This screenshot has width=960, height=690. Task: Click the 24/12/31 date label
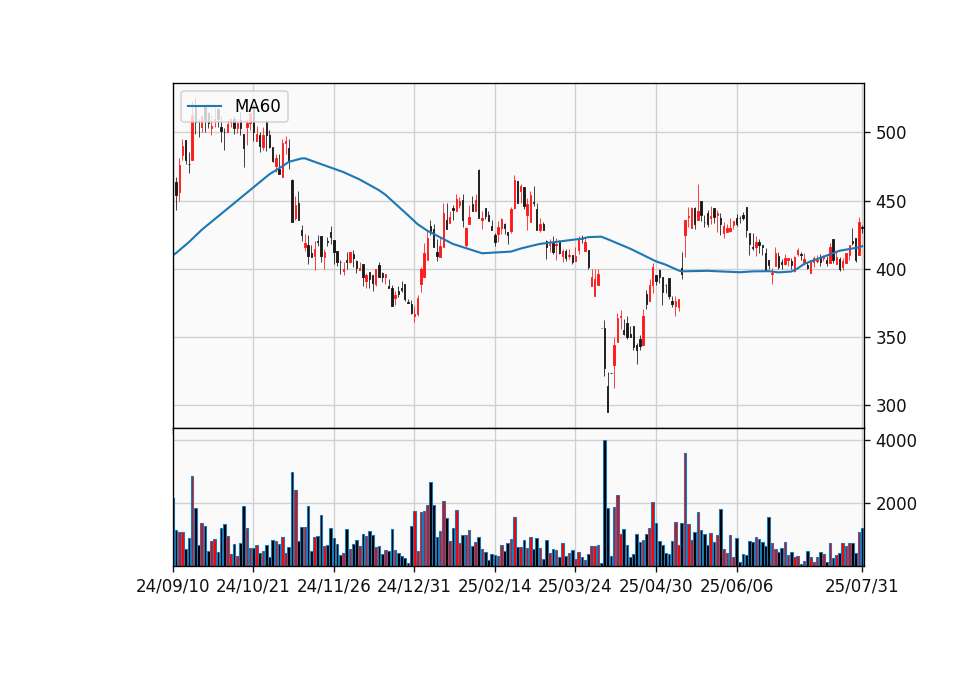click(414, 586)
